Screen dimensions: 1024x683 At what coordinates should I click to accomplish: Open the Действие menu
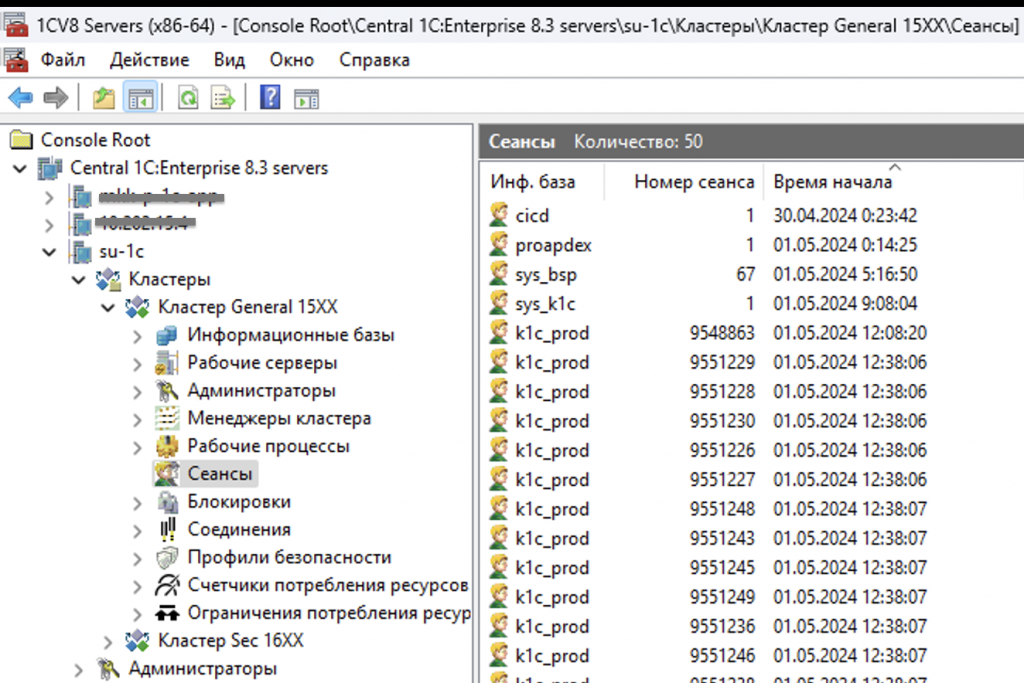tap(150, 60)
